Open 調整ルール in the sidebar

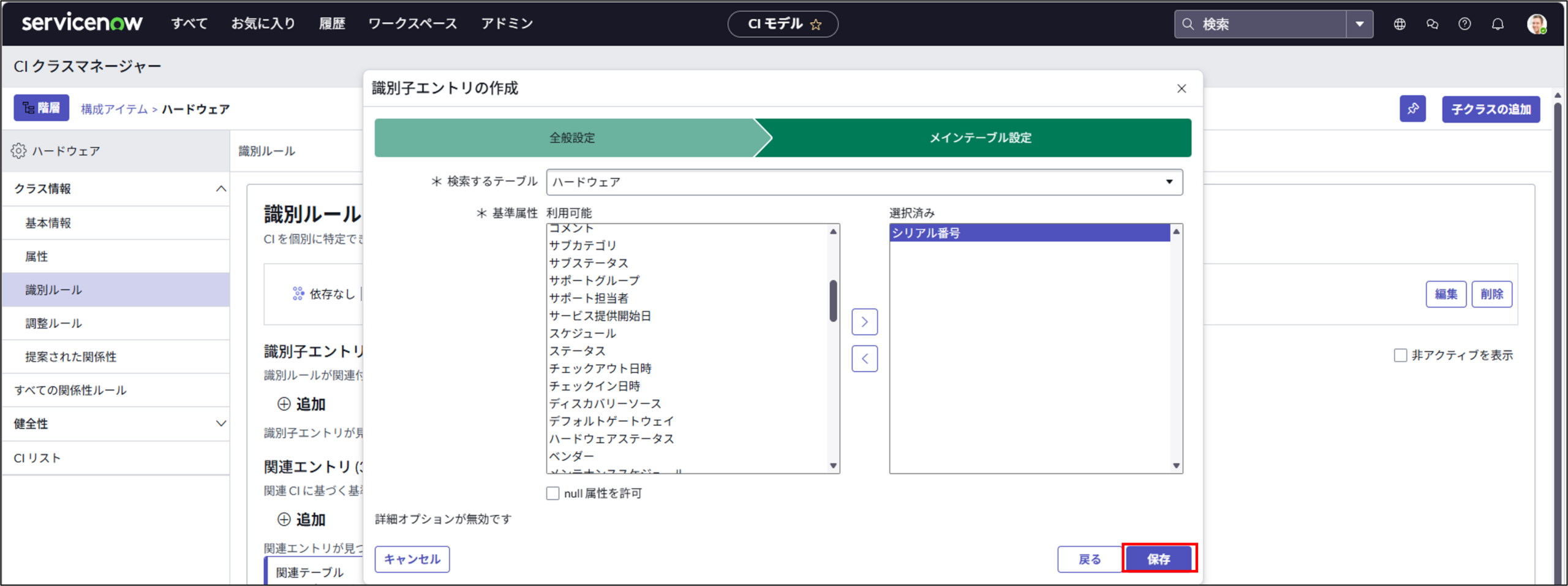116,323
